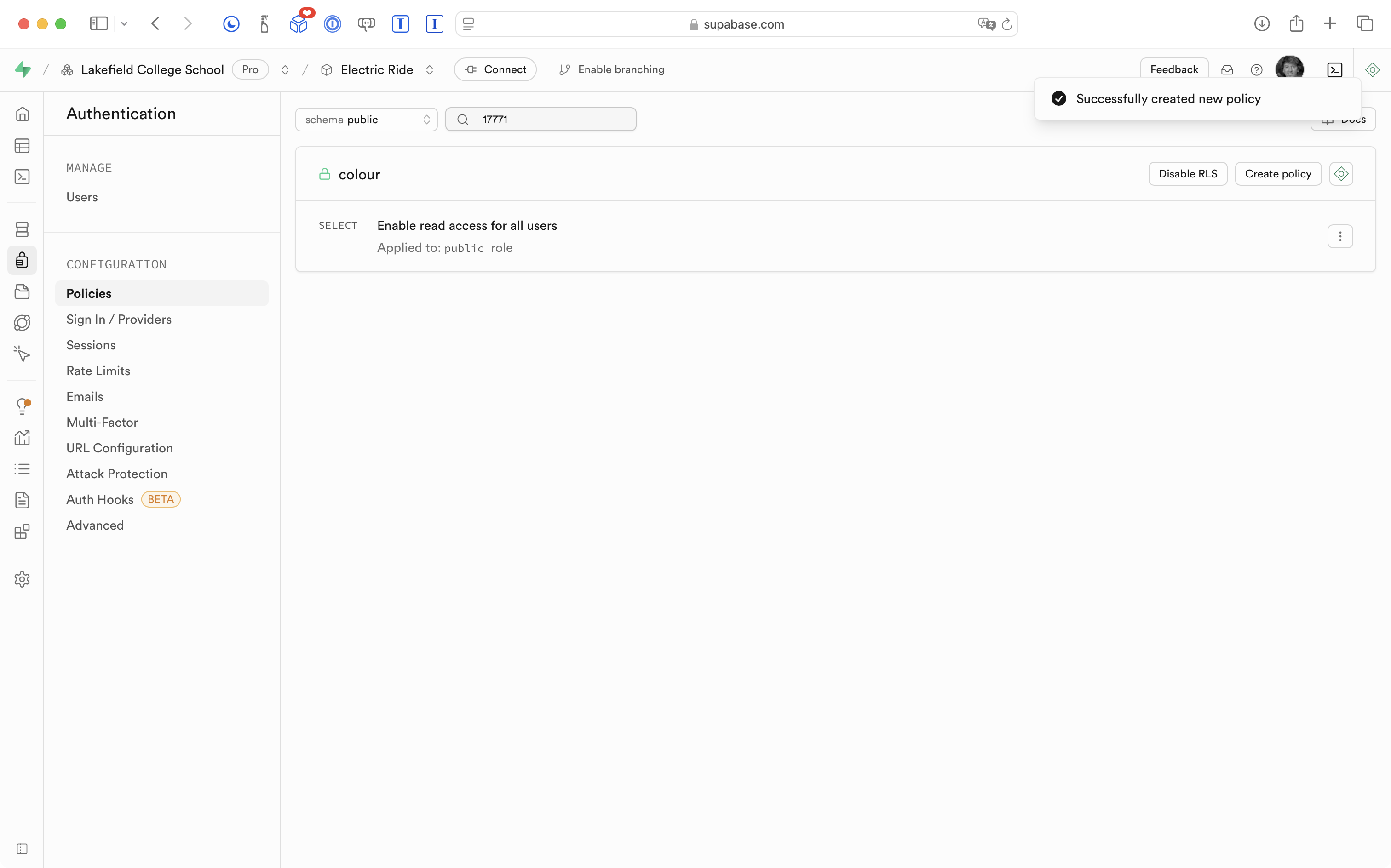Focus the policy search field containing 17771
Image resolution: width=1391 pixels, height=868 pixels.
552,120
